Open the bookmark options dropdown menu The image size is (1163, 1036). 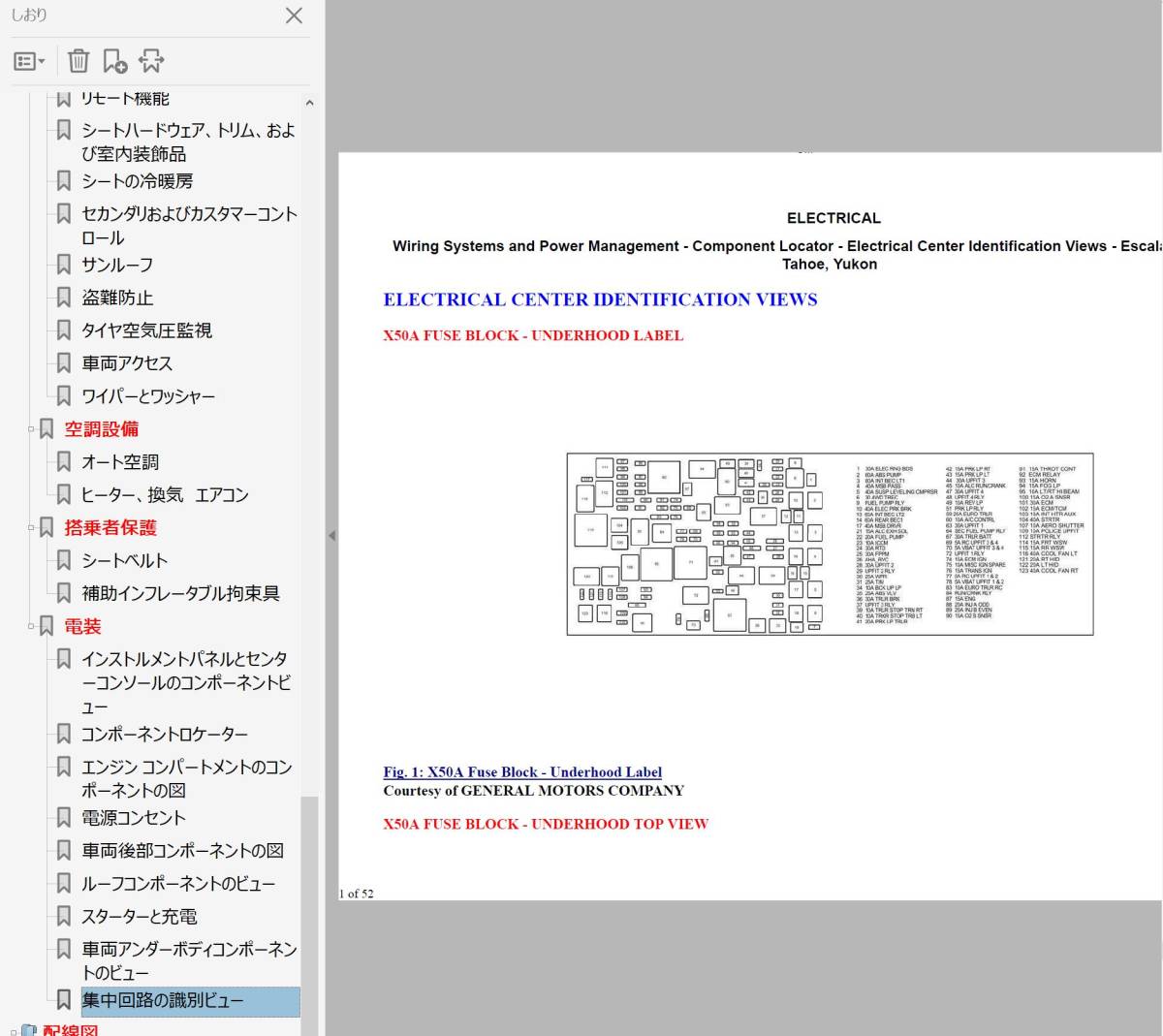[x=29, y=61]
